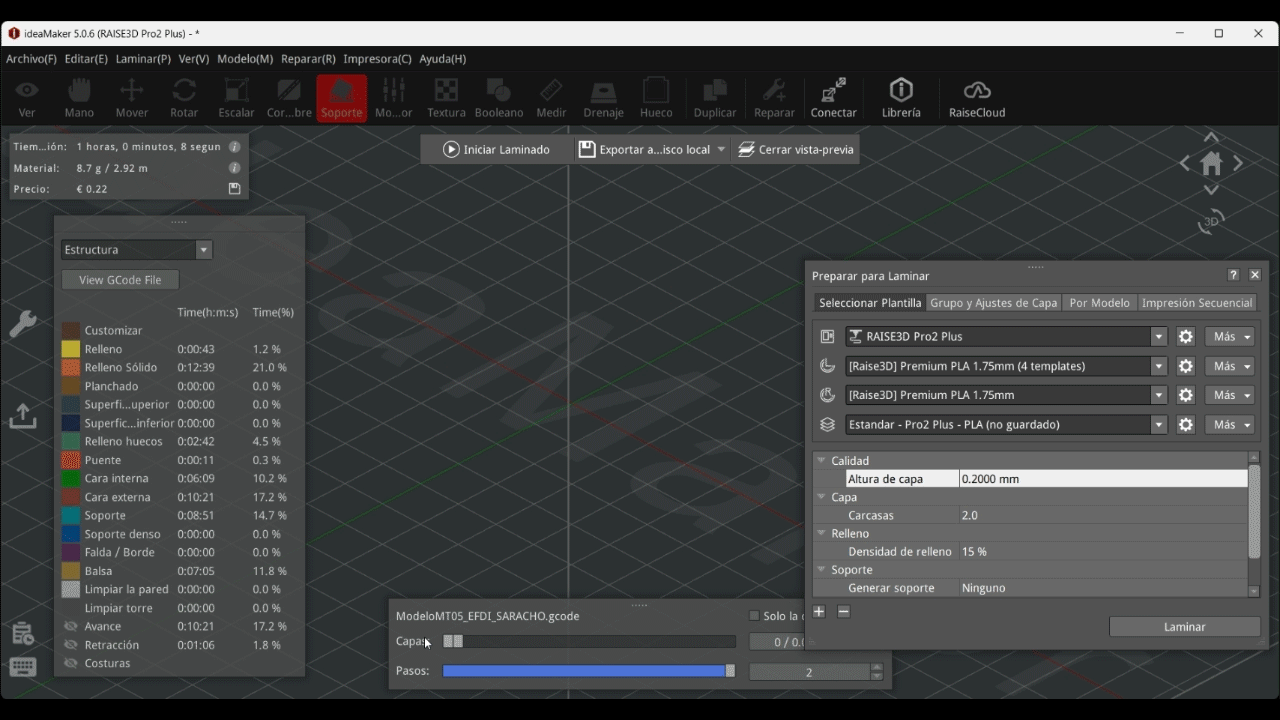
Task: Click the Relleno Sólido color swatch
Action: click(71, 368)
